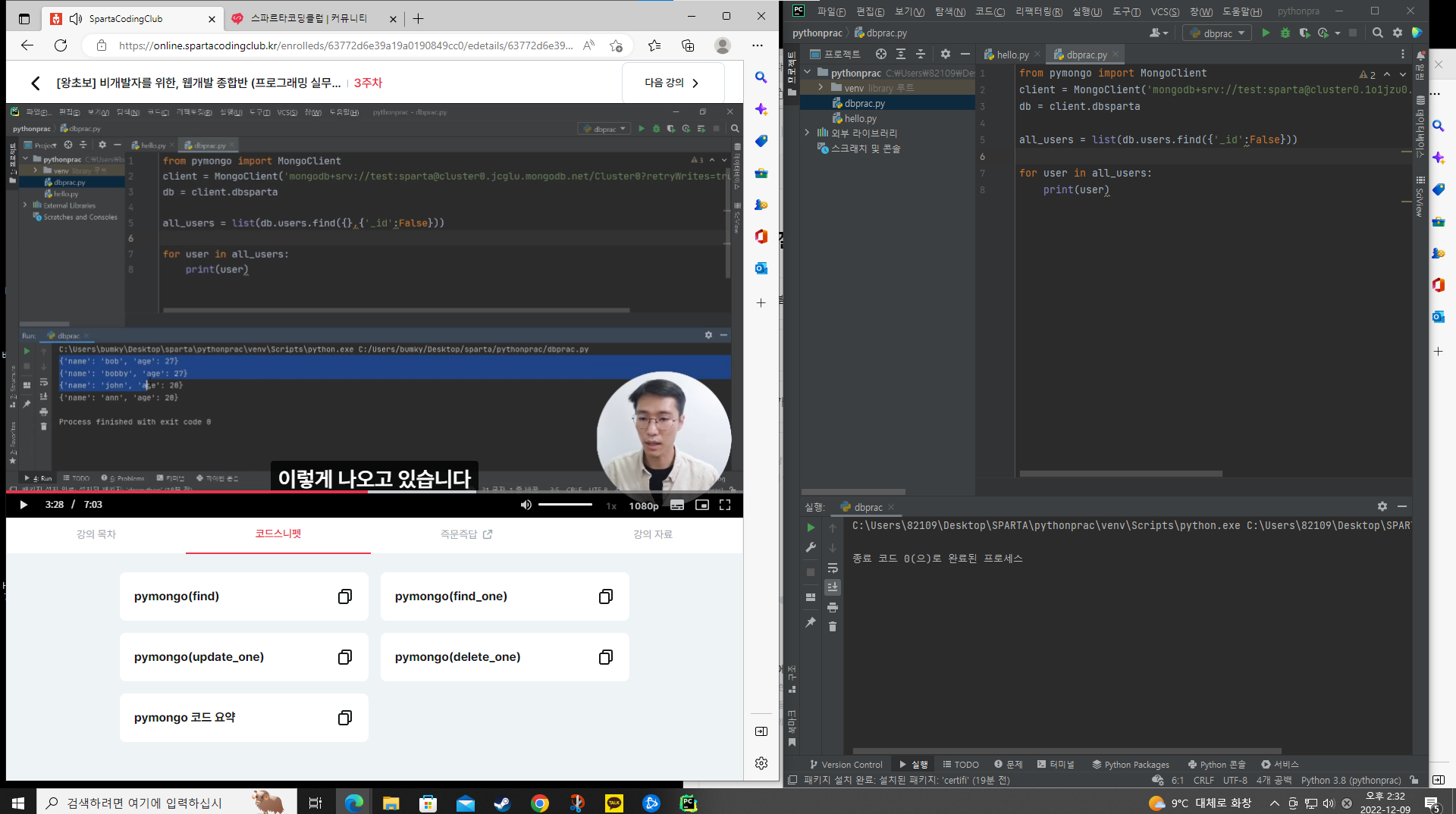Switch to 스파르타코딩클럽 커뮤니티 browser tab
Viewport: 1456px width, 814px height.
click(x=312, y=18)
